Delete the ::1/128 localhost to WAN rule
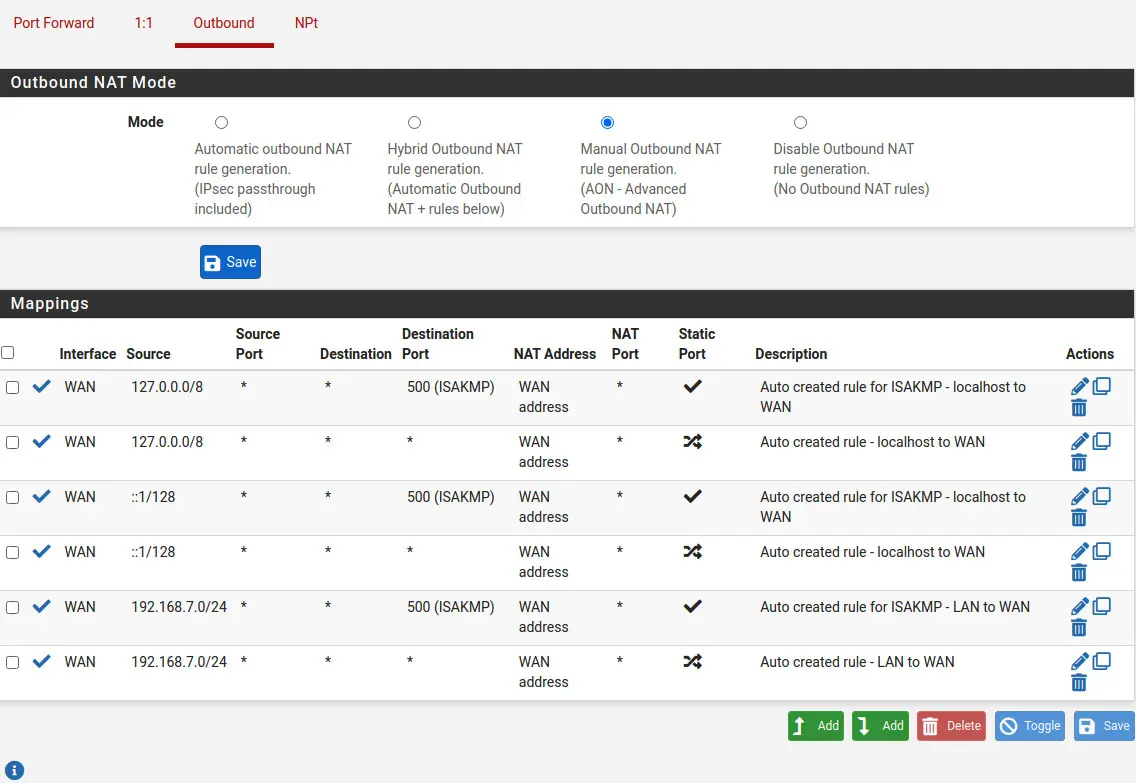The height and width of the screenshot is (783, 1136). 1079,573
